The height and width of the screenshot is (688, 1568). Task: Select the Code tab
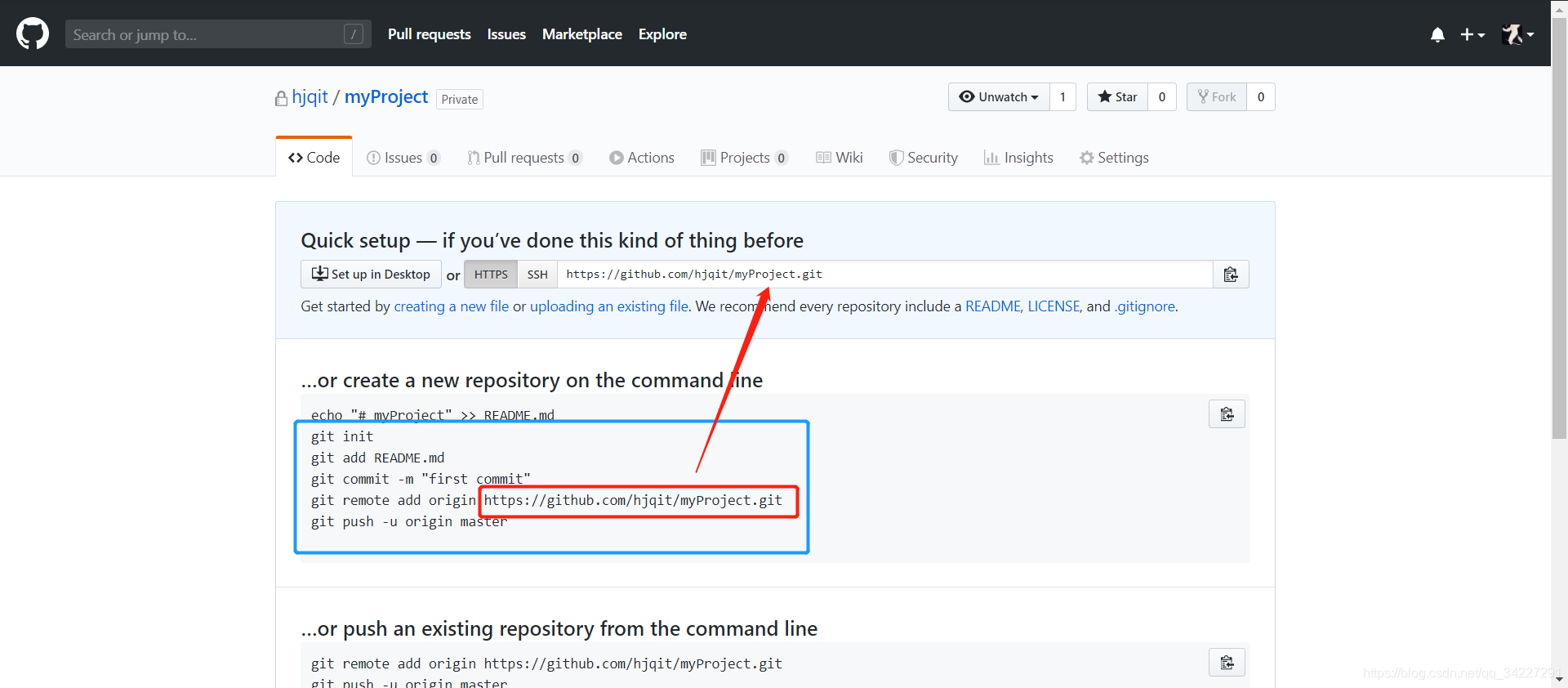tap(314, 157)
